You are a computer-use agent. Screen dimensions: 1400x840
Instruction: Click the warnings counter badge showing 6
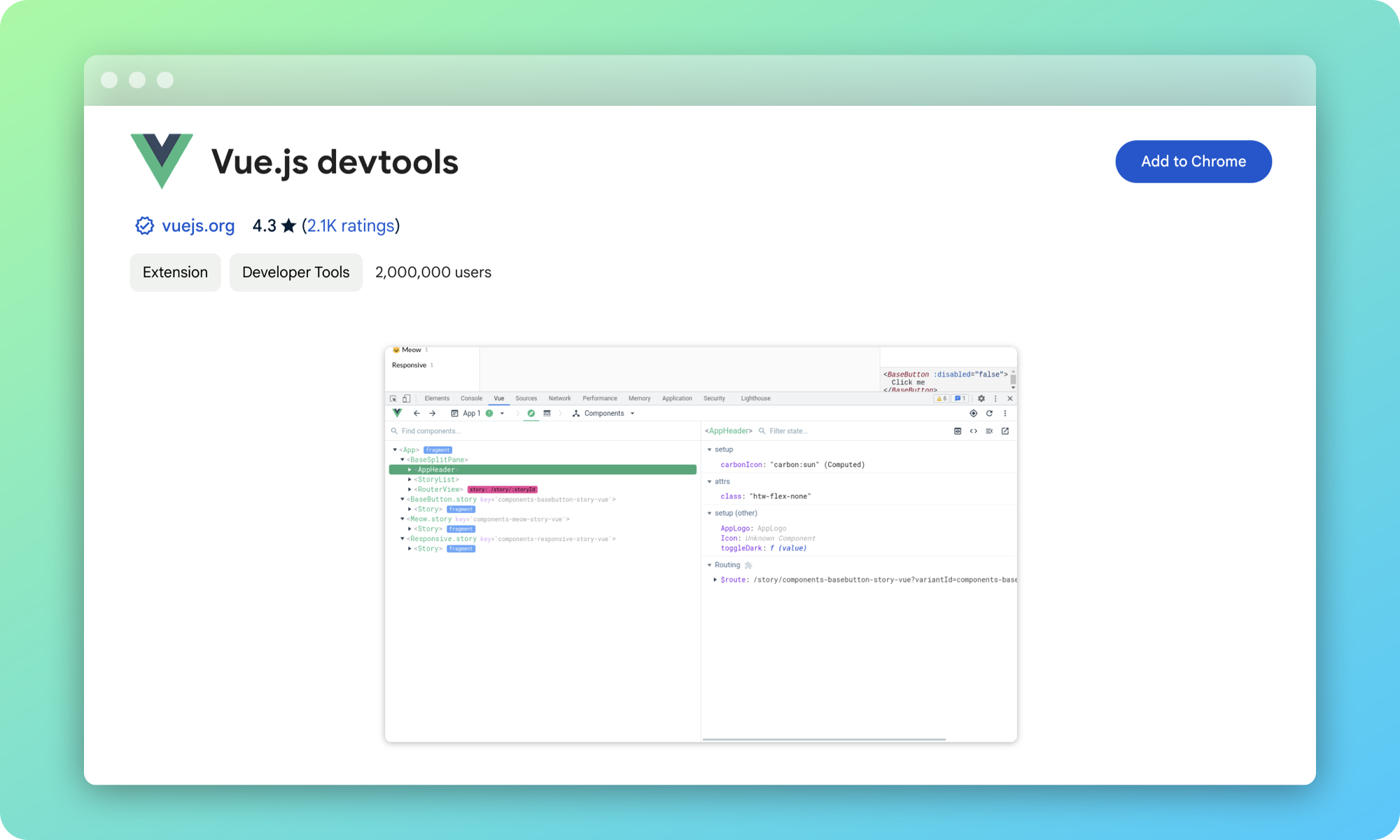942,398
